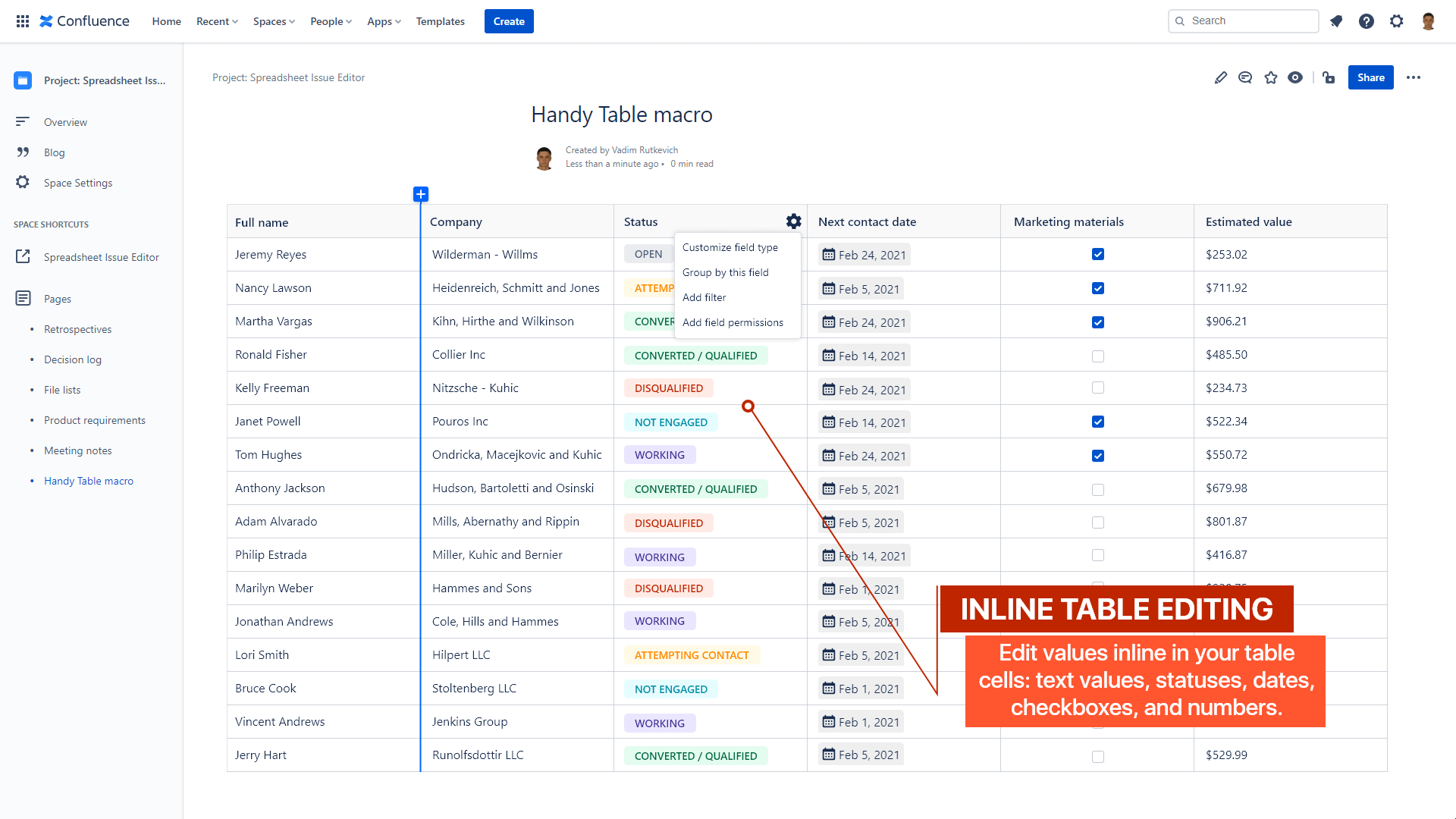Screen dimensions: 1456x819
Task: Click the blue Share button
Action: (x=1370, y=77)
